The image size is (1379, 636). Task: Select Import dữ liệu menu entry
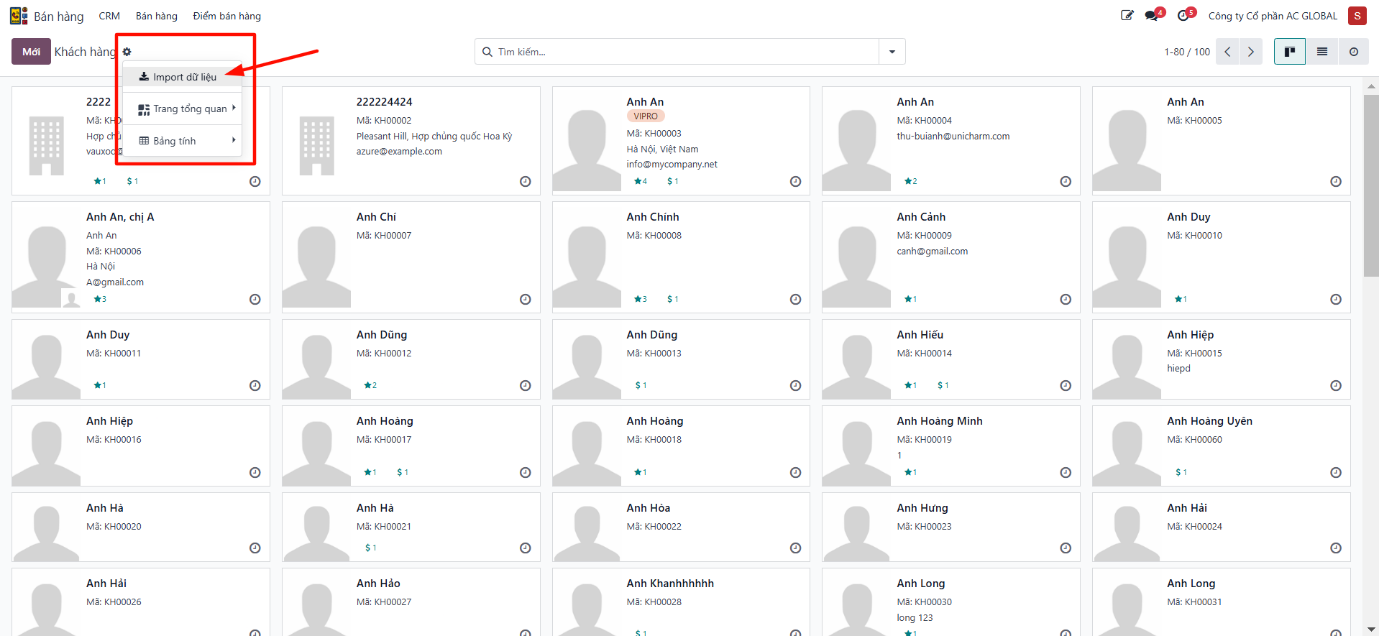click(183, 76)
